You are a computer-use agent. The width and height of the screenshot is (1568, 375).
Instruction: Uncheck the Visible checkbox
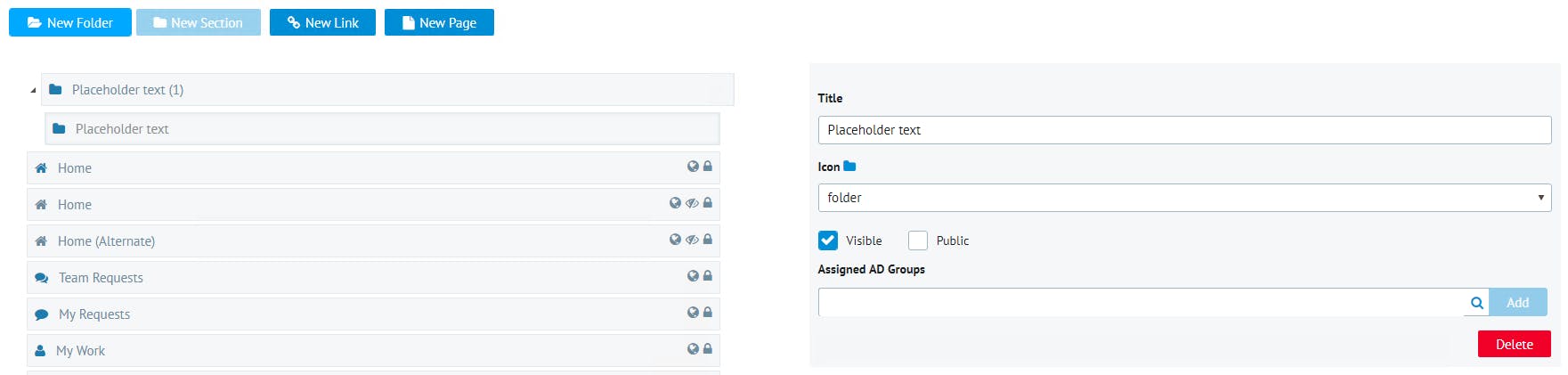pos(828,240)
